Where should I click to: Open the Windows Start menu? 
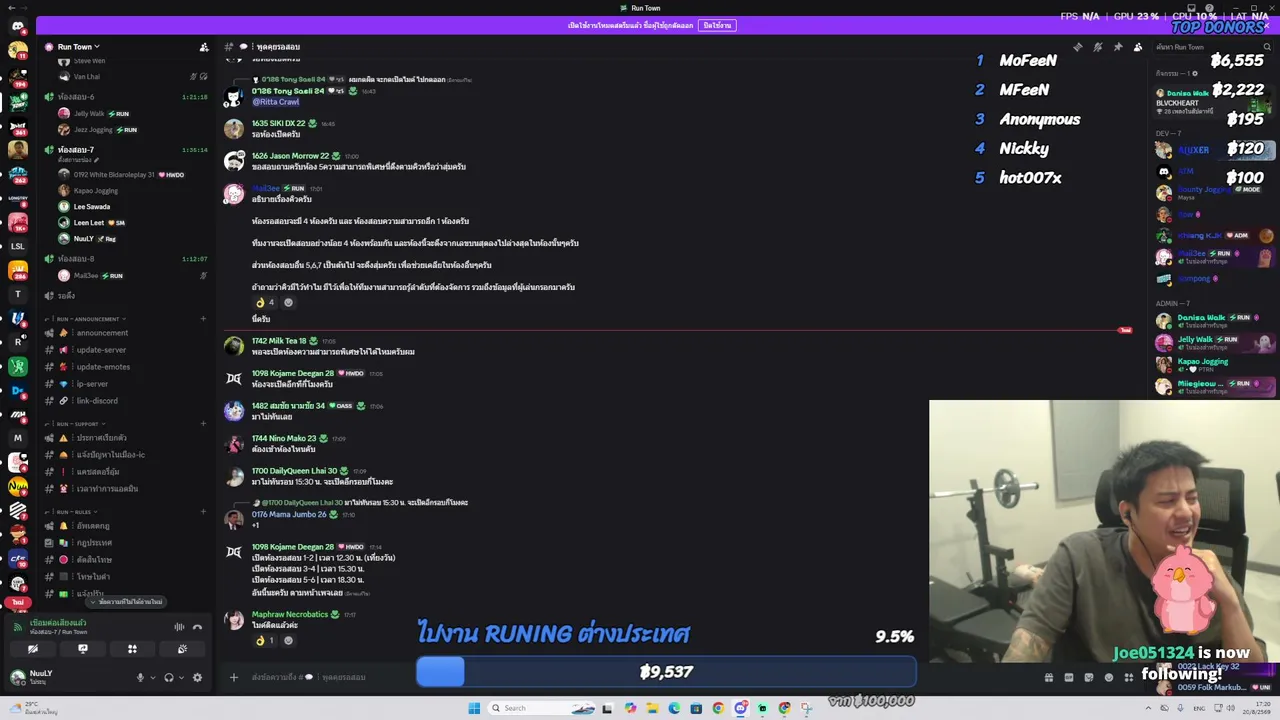[474, 708]
